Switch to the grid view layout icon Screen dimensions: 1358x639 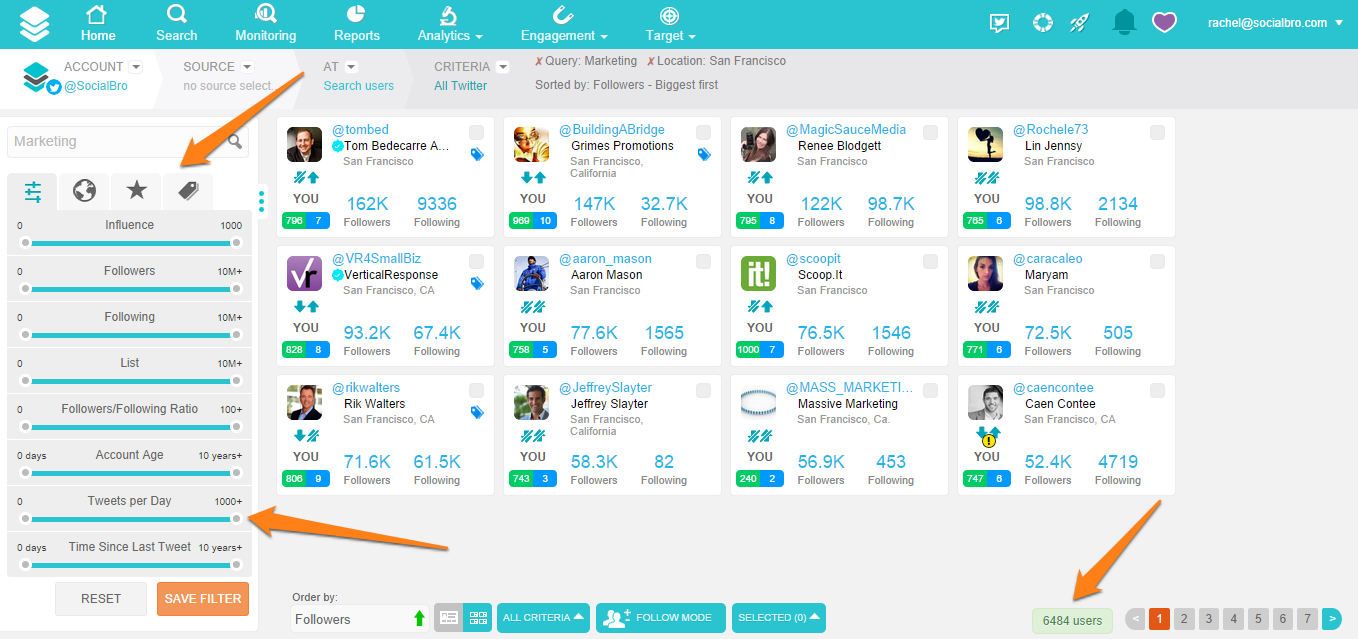coord(477,618)
